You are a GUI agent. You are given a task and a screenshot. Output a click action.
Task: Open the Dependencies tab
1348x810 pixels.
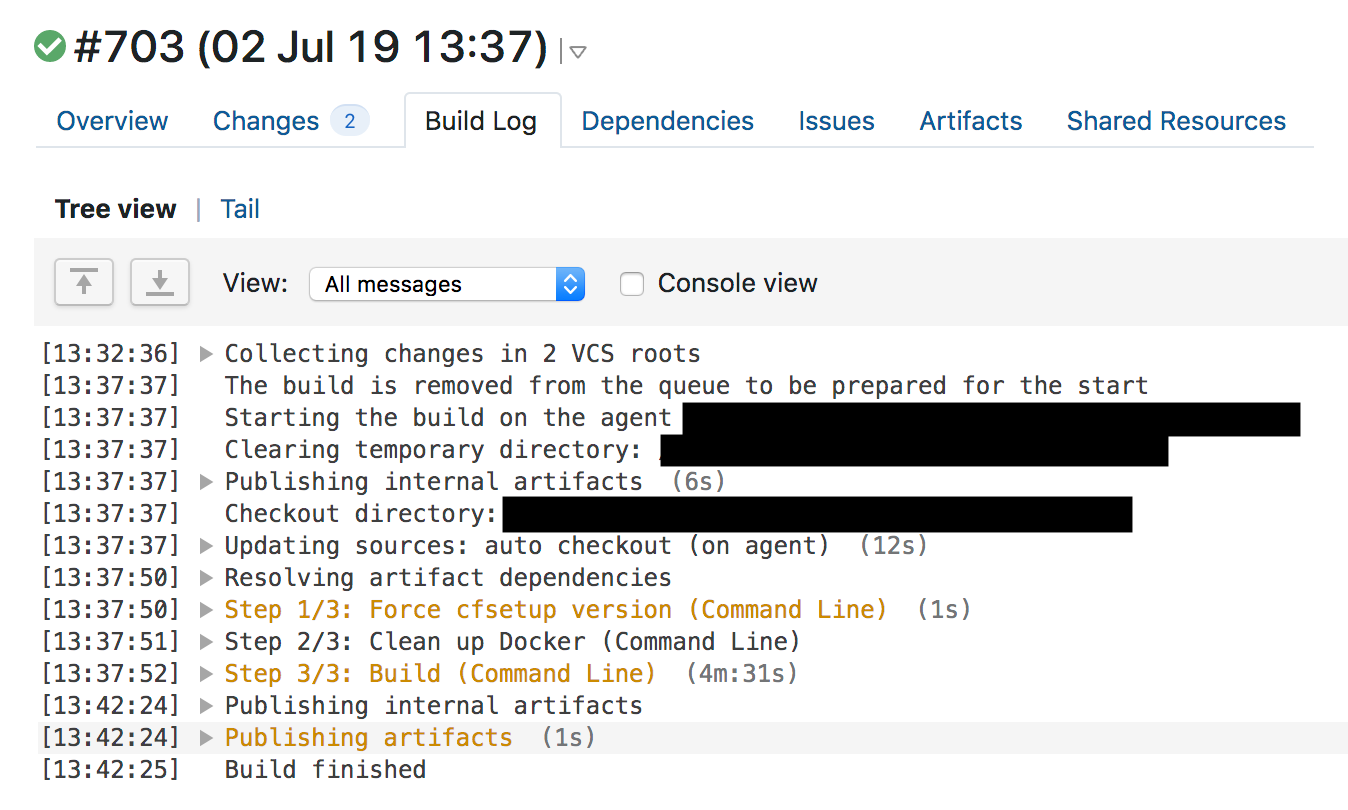click(668, 121)
